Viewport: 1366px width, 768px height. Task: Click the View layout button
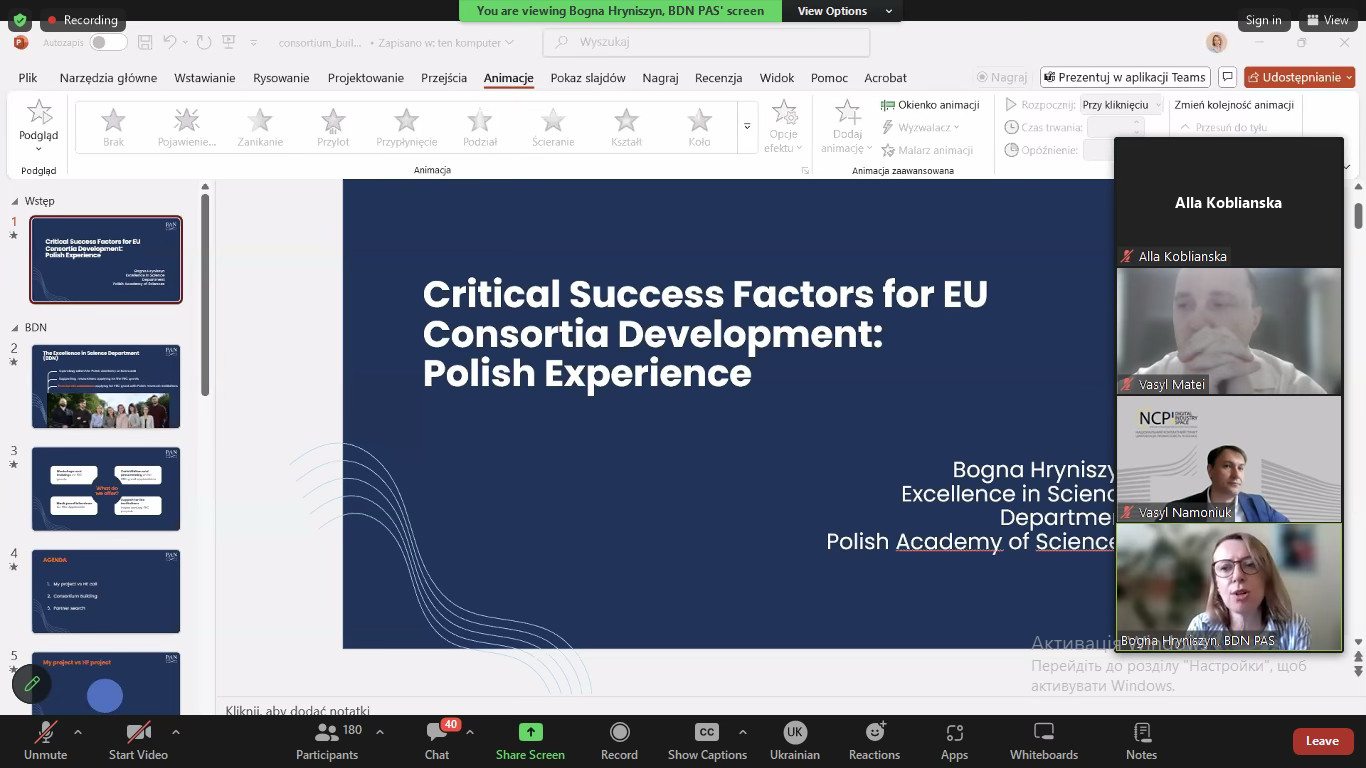pyautogui.click(x=1328, y=20)
